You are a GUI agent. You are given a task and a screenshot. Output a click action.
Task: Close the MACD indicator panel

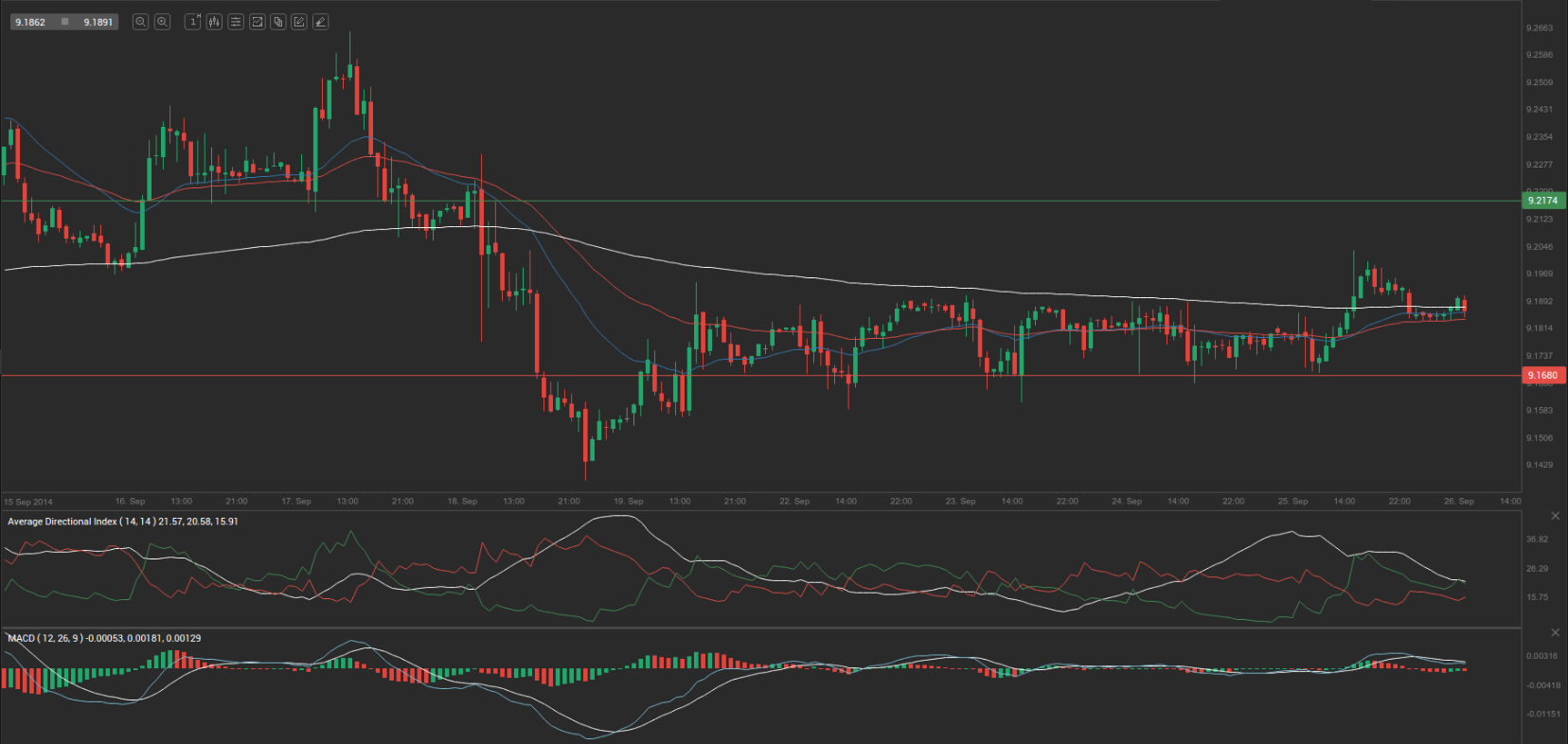tap(1555, 632)
